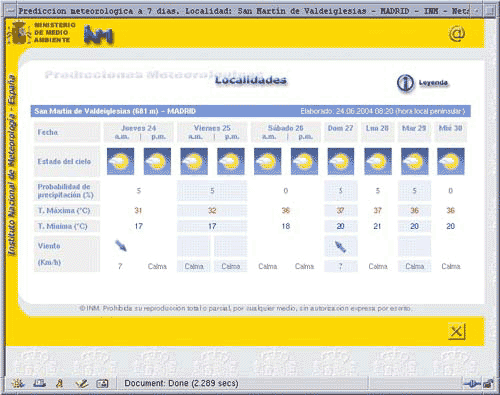Click Mié 30 sky state icon
Viewport: 500px width, 395px height.
pyautogui.click(x=451, y=162)
